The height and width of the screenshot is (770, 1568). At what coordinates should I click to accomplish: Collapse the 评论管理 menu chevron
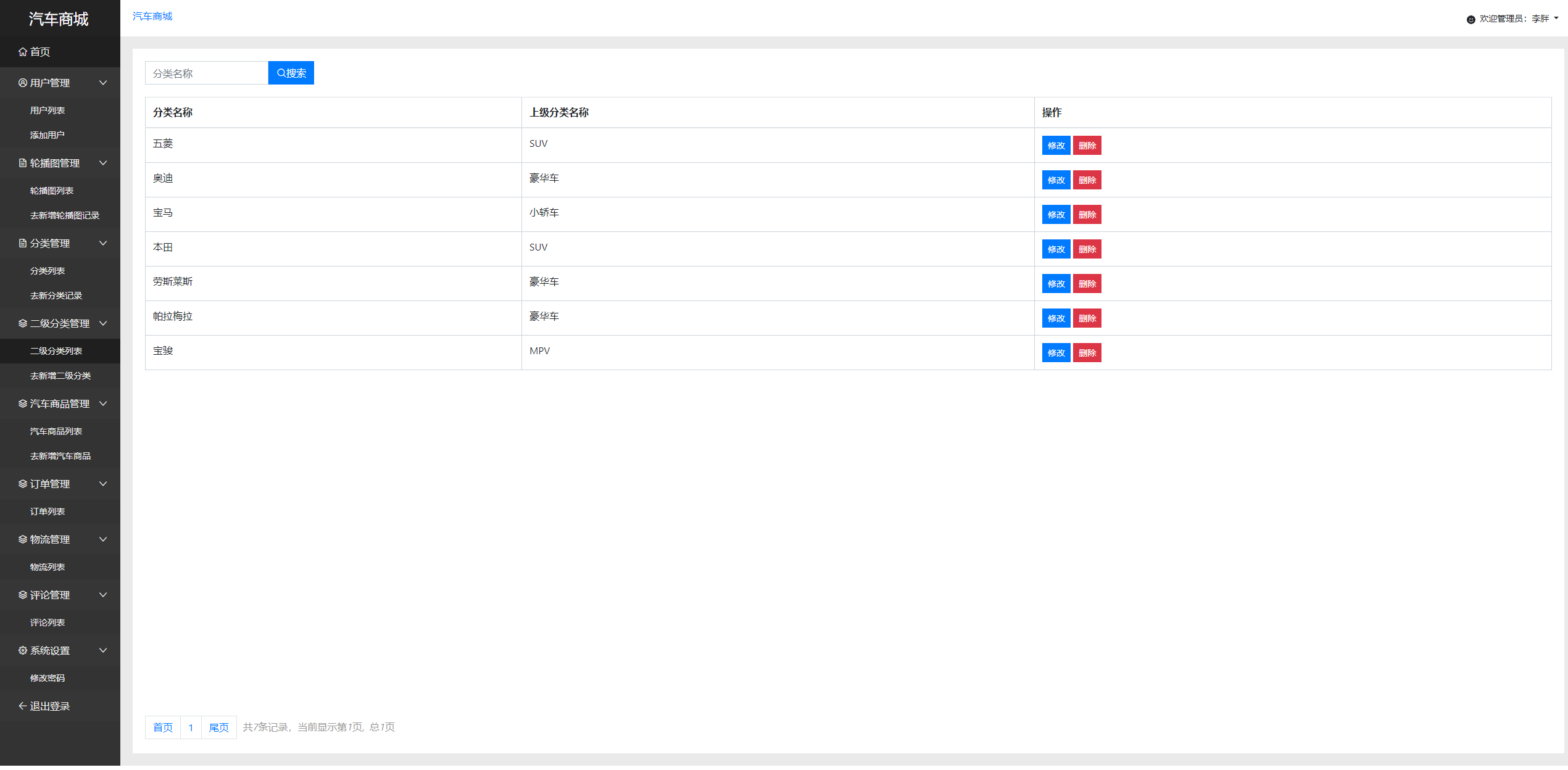pyautogui.click(x=103, y=595)
